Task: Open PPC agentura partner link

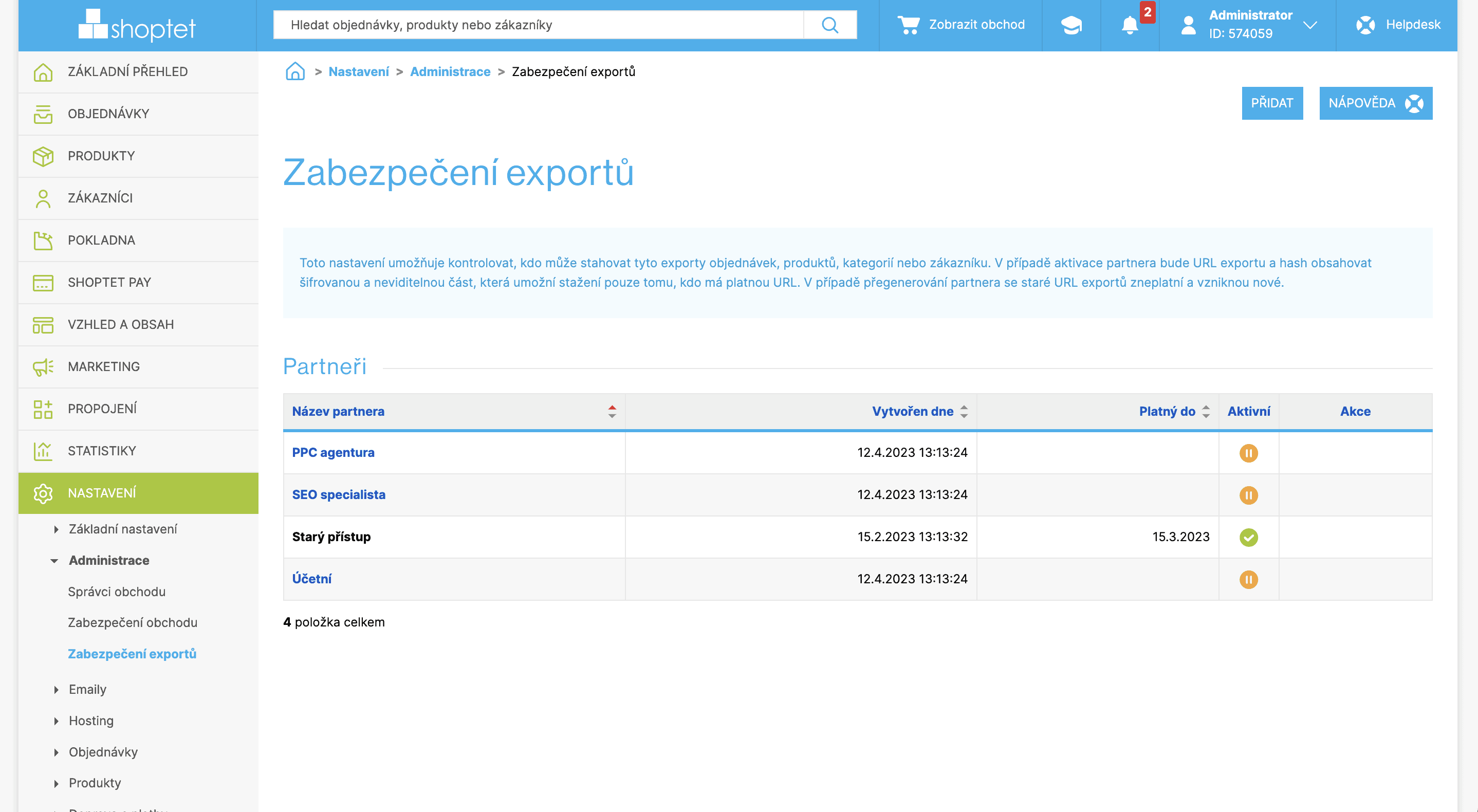Action: click(x=333, y=452)
